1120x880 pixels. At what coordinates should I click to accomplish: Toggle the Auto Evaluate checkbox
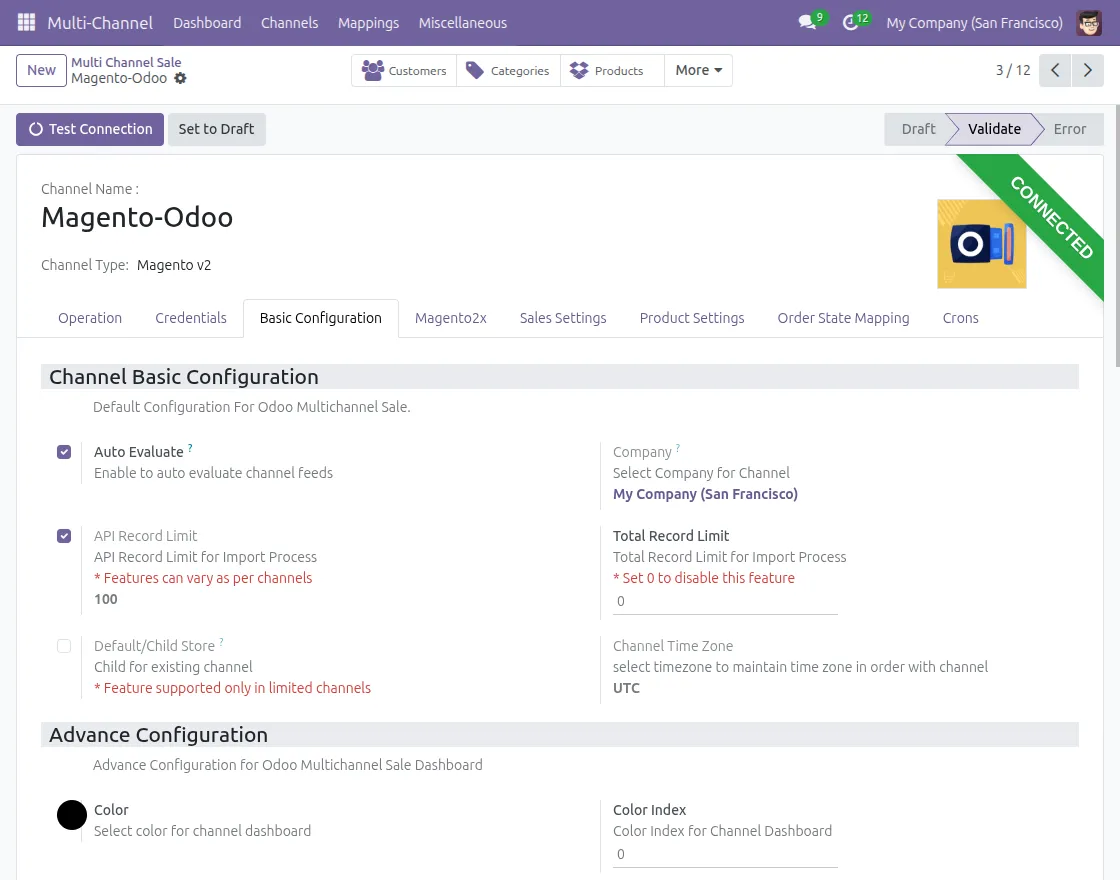[64, 452]
